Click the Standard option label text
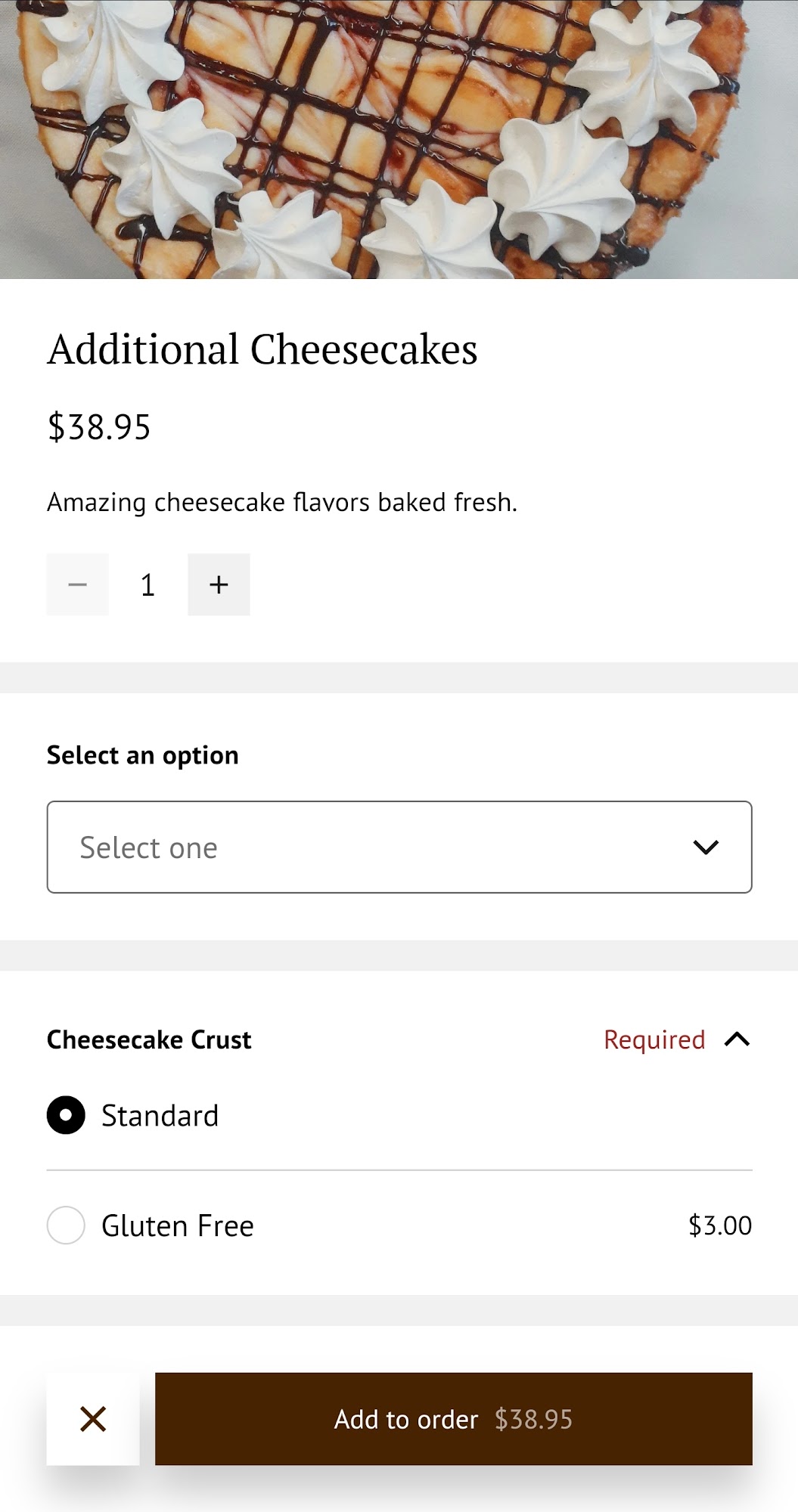The image size is (798, 1512). pos(160,1115)
